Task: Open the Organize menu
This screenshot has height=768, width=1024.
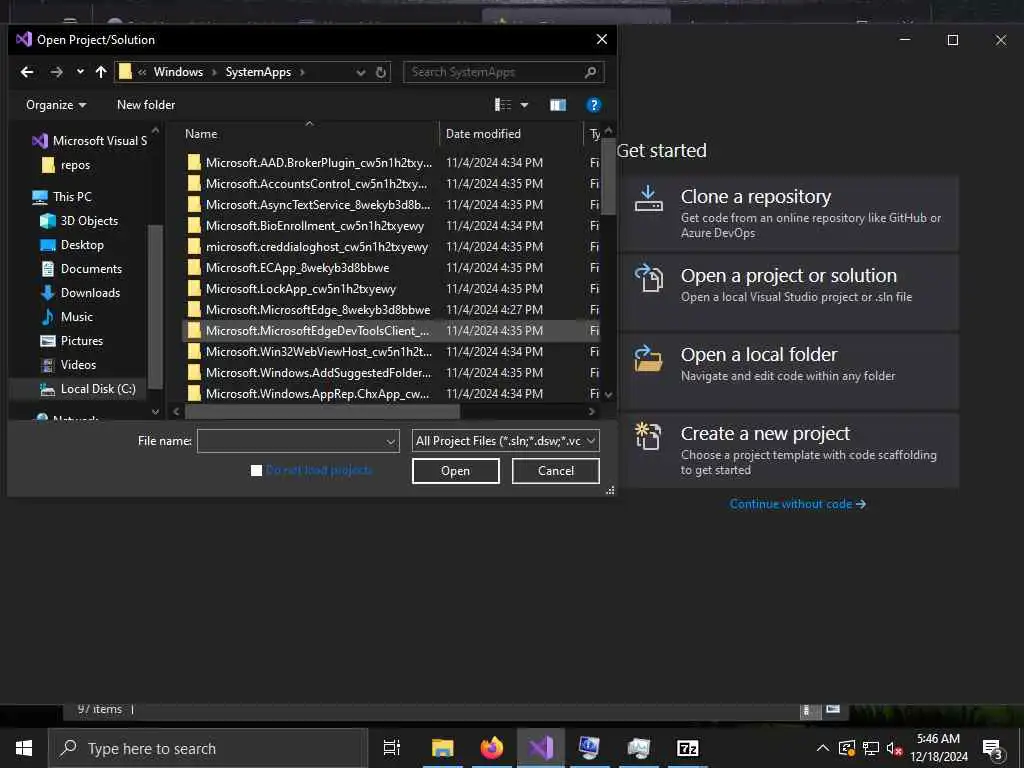Action: coord(56,104)
